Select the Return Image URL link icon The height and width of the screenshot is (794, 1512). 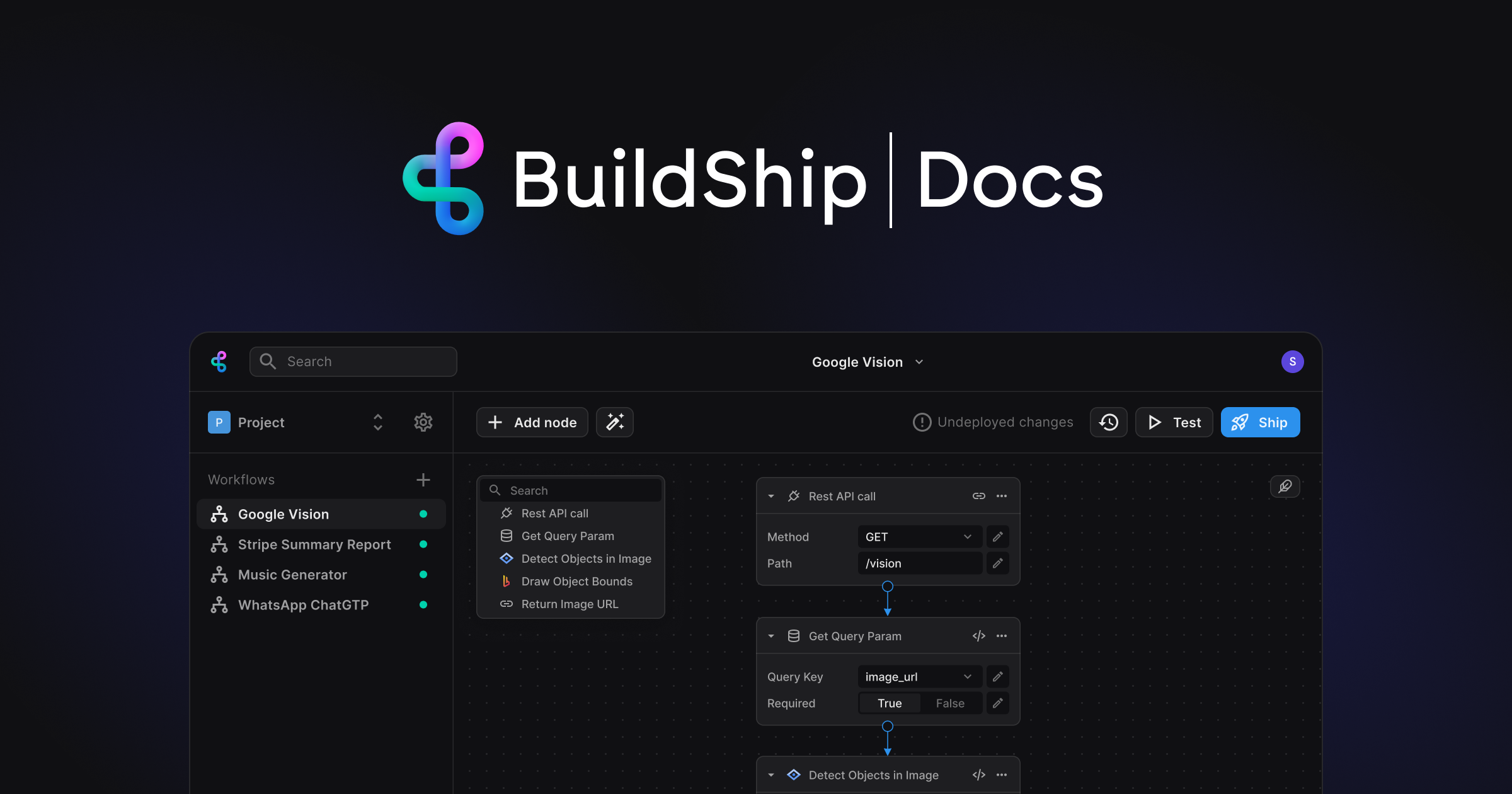507,604
